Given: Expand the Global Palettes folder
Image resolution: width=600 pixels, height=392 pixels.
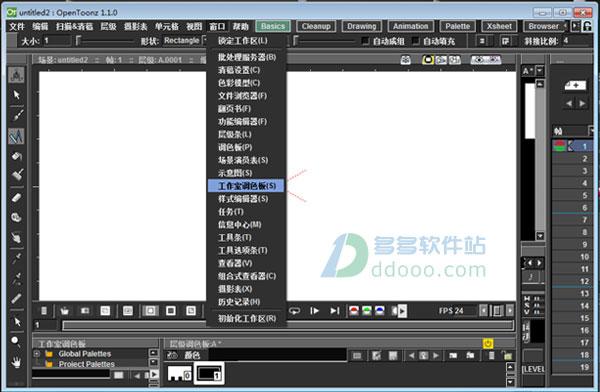Looking at the screenshot, I should click(37, 354).
